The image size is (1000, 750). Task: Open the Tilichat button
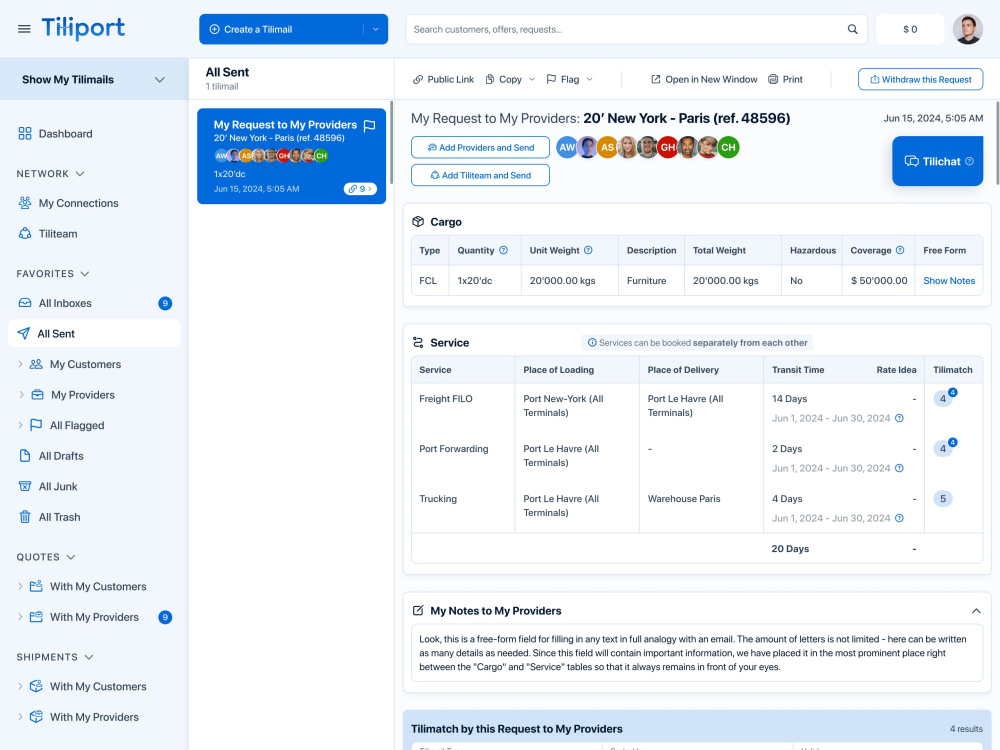click(938, 161)
